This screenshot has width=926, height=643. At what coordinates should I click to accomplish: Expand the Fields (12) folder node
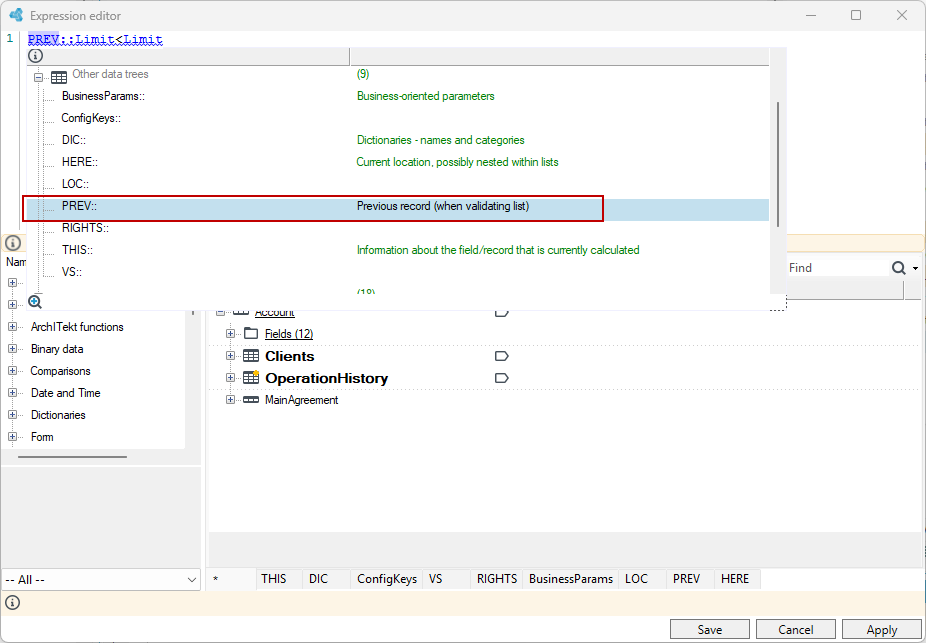pos(231,334)
